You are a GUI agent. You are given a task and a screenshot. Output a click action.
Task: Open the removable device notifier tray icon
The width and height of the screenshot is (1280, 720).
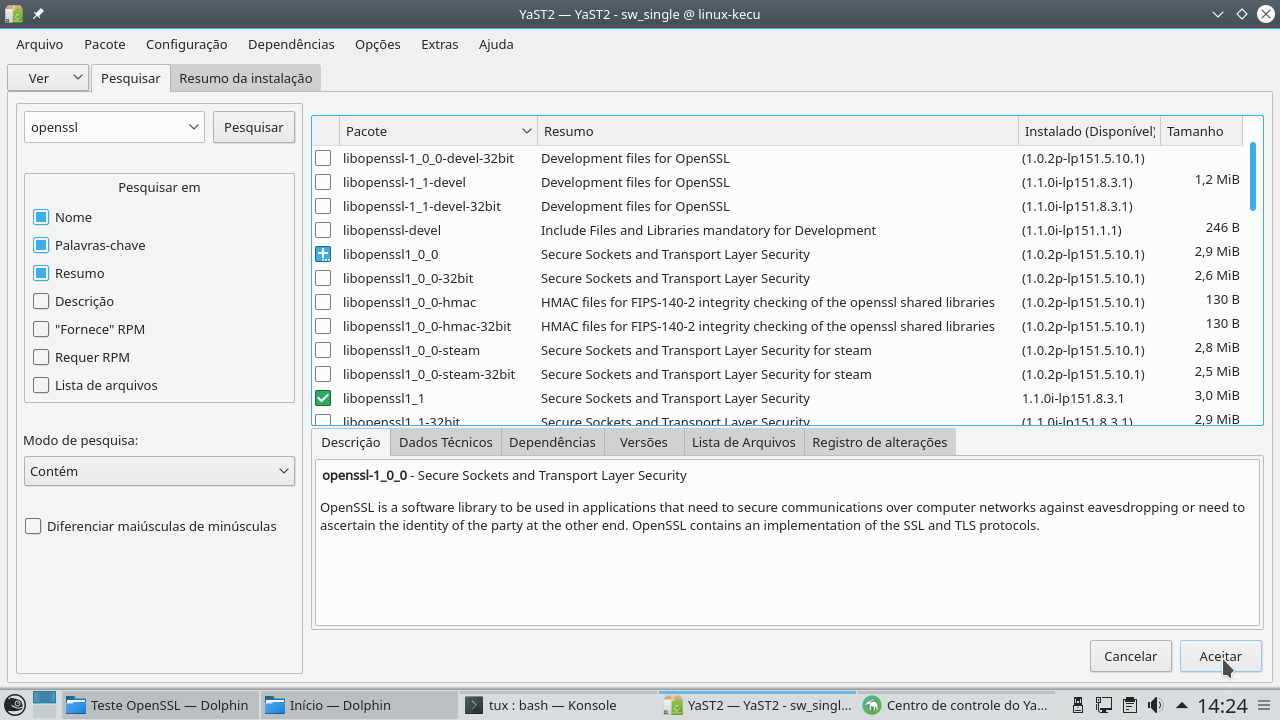1079,705
